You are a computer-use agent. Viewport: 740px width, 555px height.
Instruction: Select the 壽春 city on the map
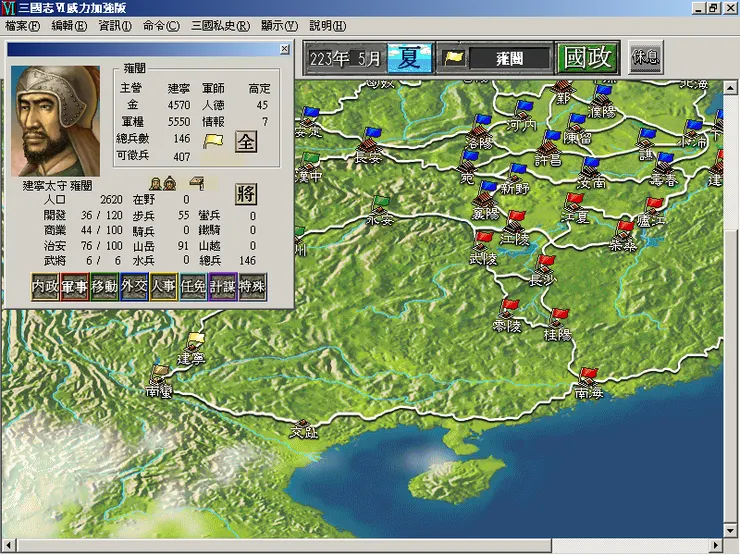[x=664, y=170]
